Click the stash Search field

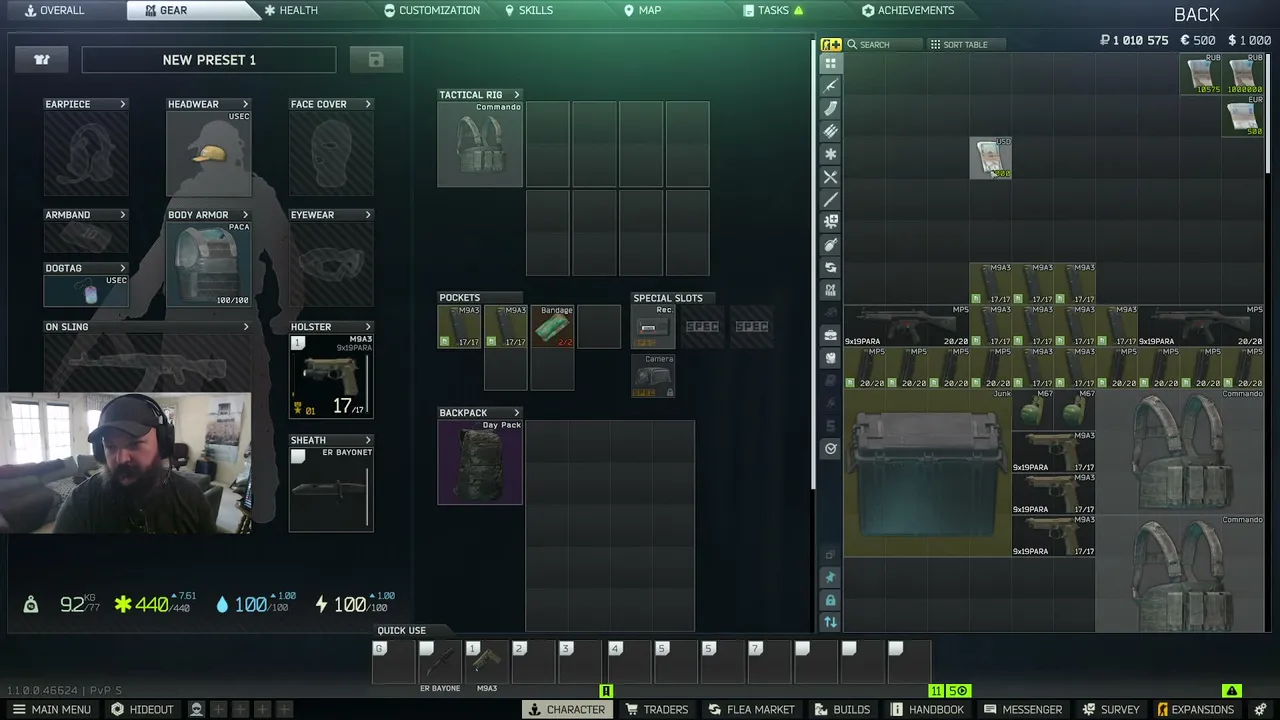pos(884,45)
